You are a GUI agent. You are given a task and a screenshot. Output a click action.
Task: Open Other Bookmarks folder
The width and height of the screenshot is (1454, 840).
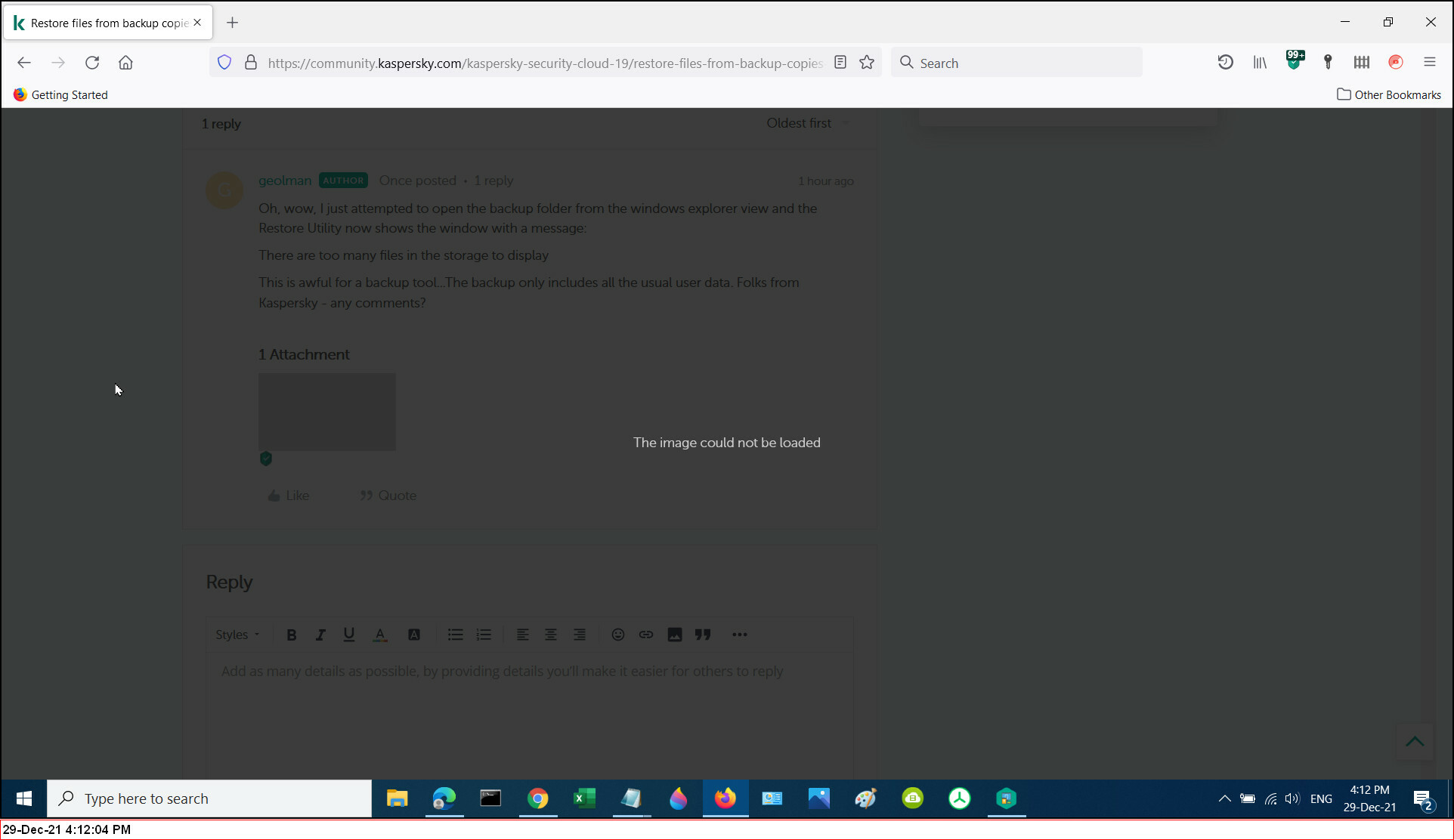[x=1389, y=94]
